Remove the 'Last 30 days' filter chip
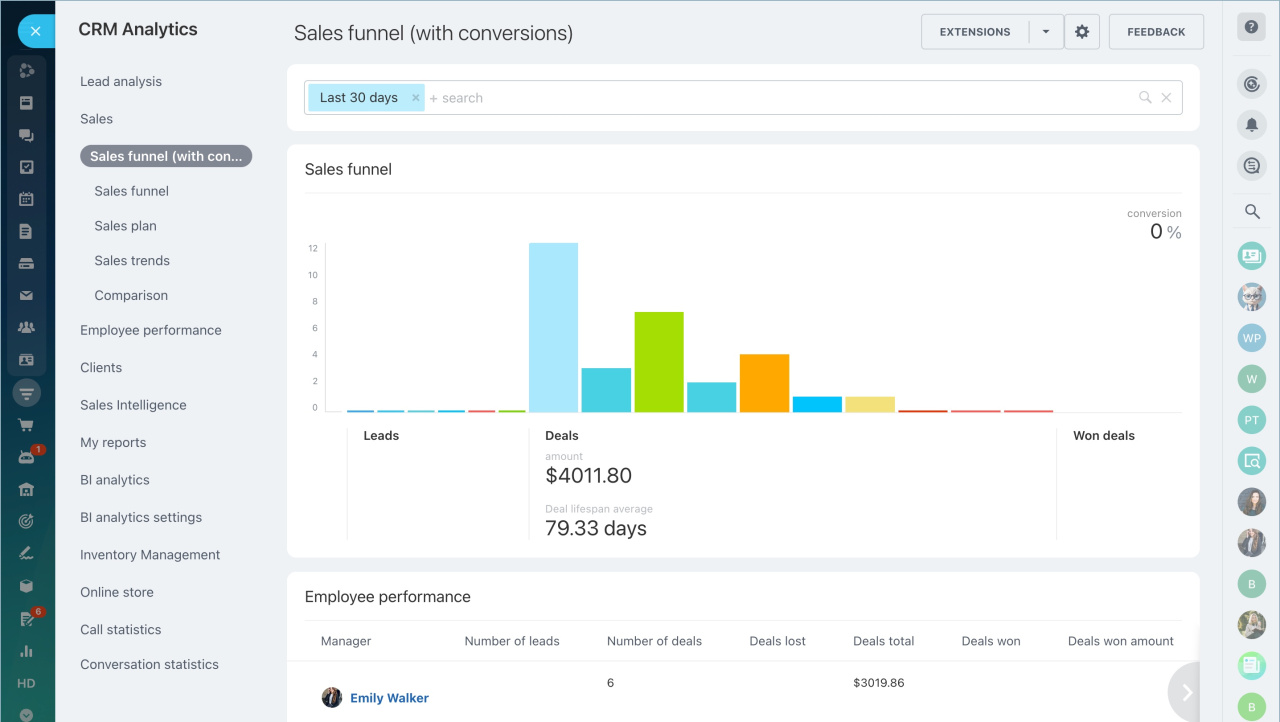Screen dimensions: 1280x722 [415, 98]
